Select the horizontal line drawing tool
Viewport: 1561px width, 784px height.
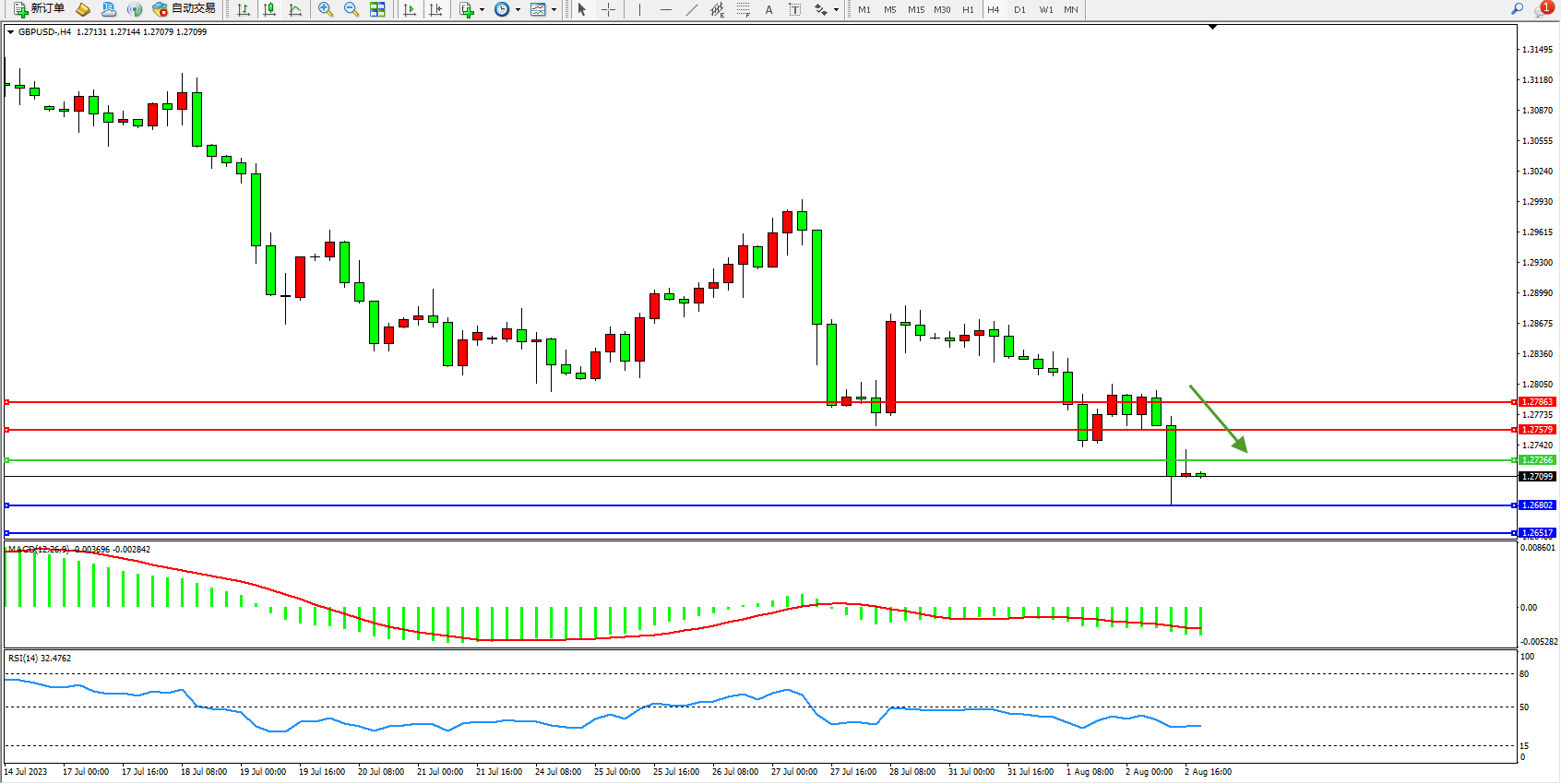coord(666,9)
